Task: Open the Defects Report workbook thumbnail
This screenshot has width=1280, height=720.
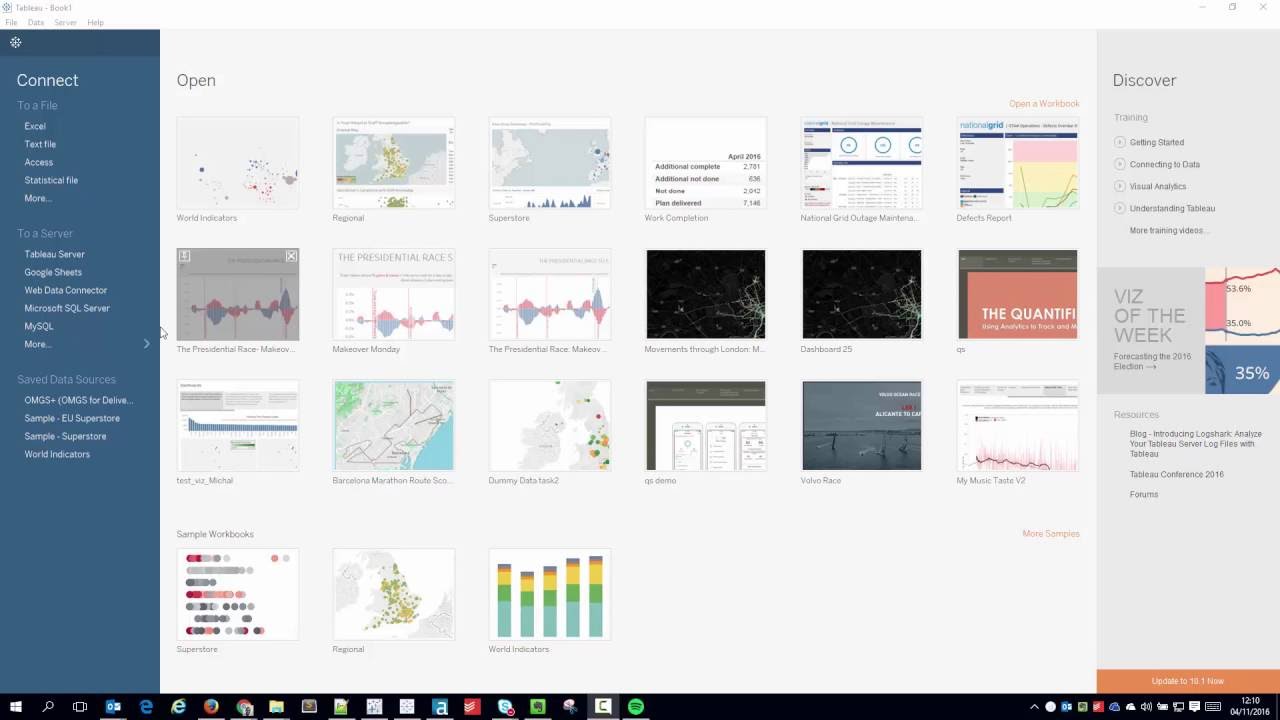Action: click(1017, 163)
